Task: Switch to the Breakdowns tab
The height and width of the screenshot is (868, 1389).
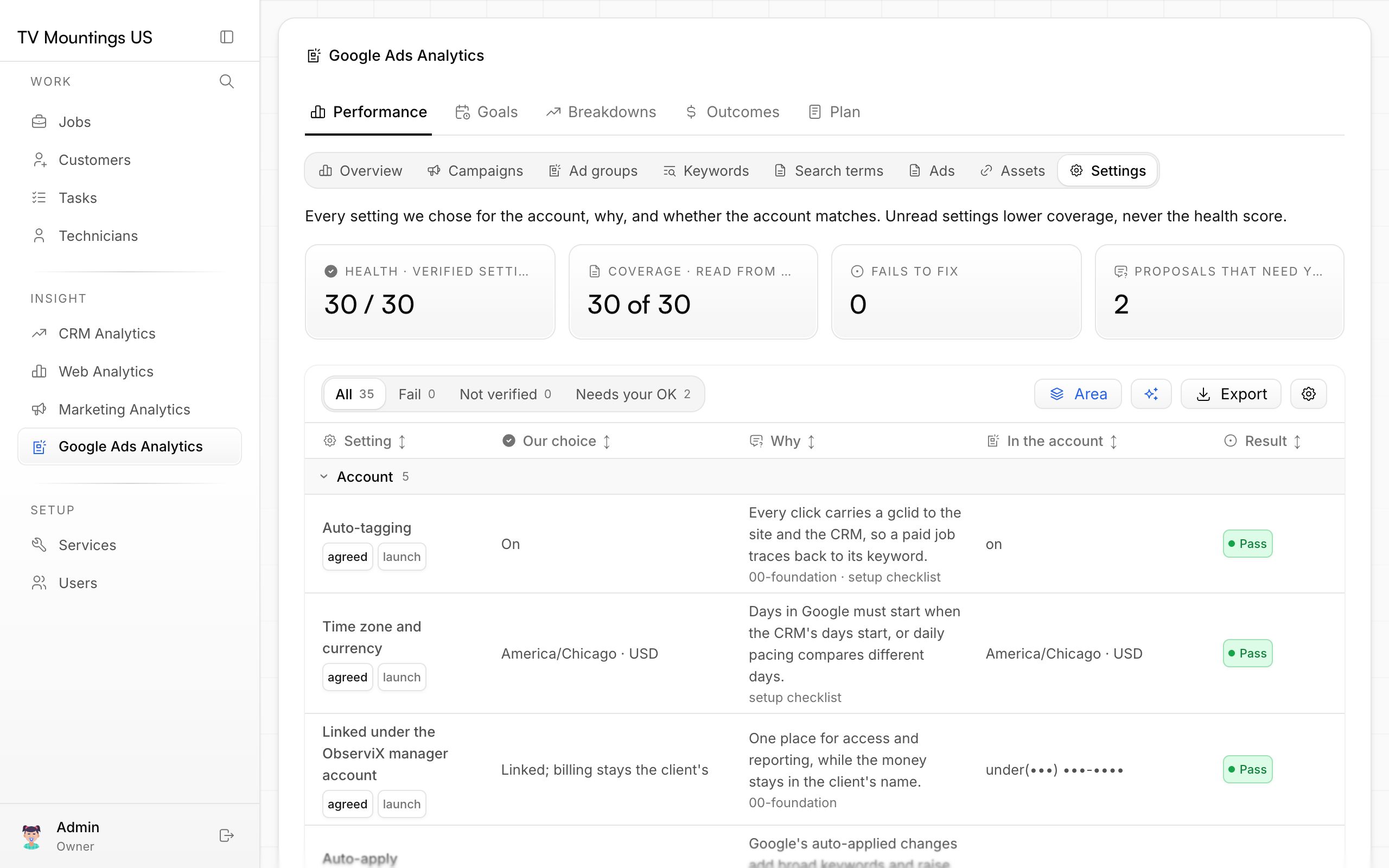Action: coord(601,112)
